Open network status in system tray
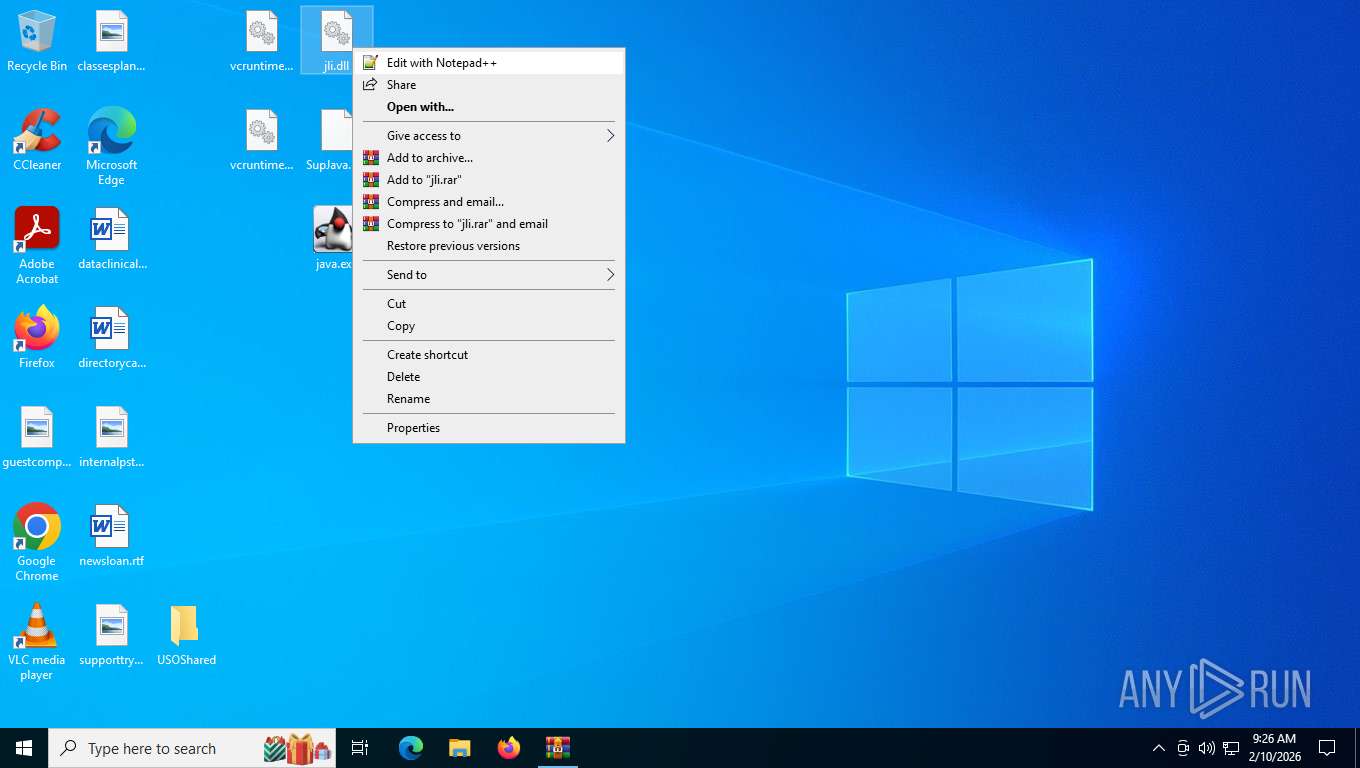 tap(1231, 748)
